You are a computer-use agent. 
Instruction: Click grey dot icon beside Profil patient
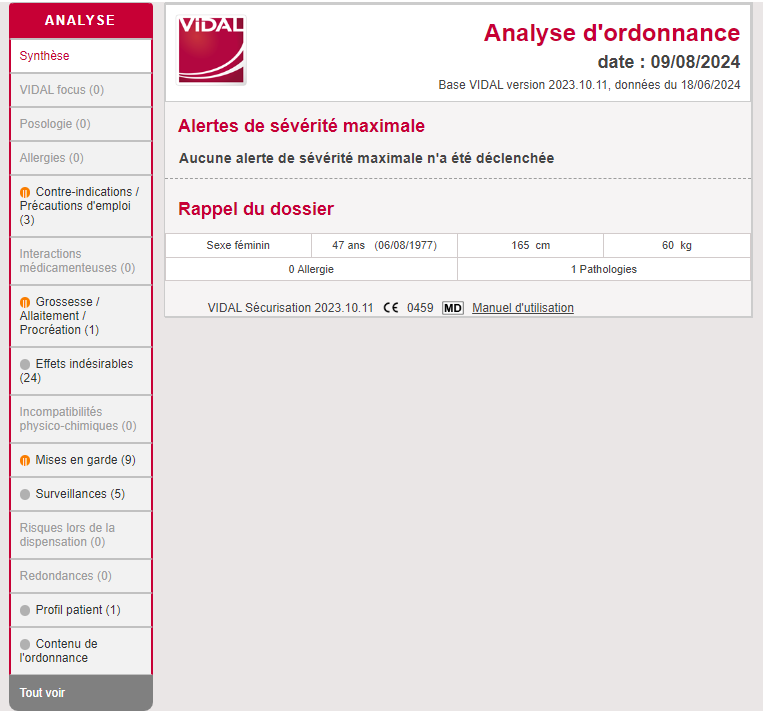pos(25,610)
